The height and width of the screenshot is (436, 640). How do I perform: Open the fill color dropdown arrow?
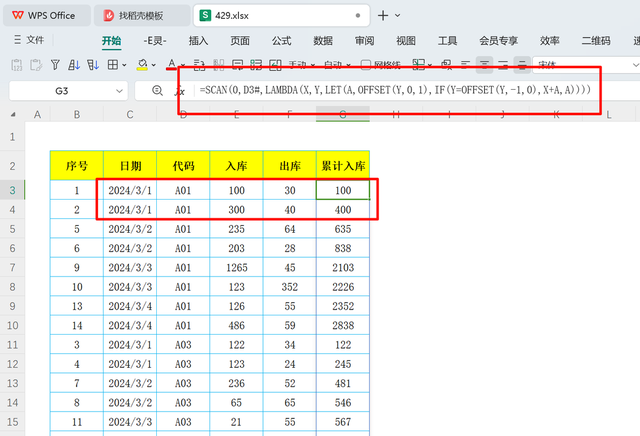(153, 65)
